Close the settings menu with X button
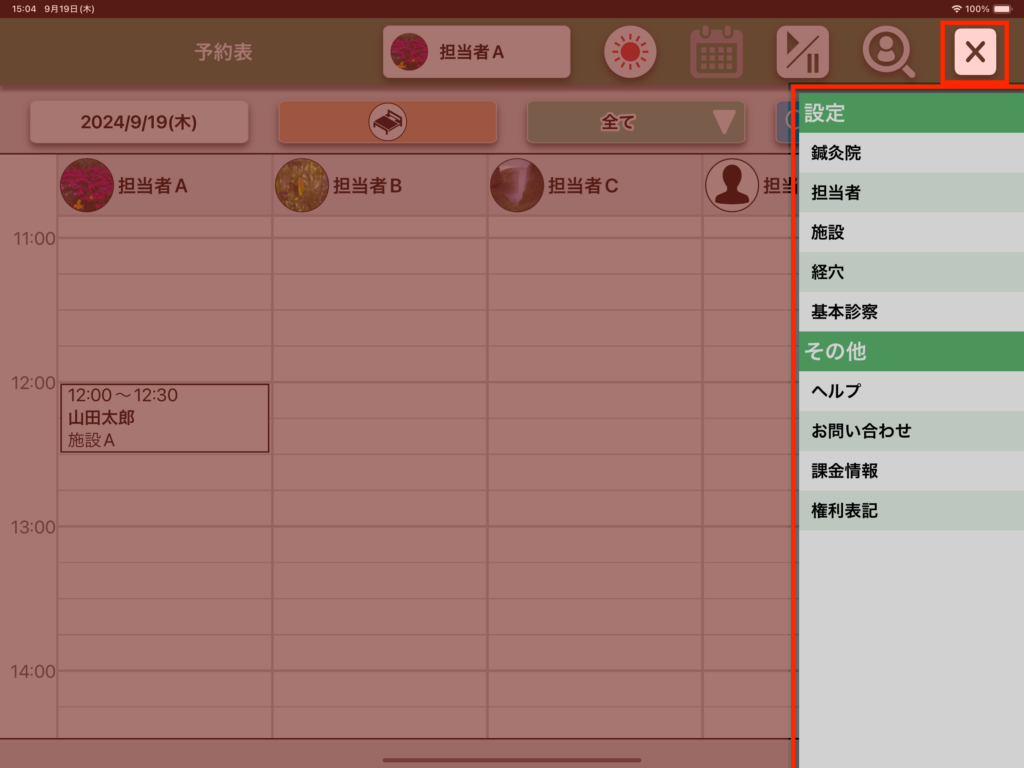This screenshot has width=1024, height=768. click(974, 53)
